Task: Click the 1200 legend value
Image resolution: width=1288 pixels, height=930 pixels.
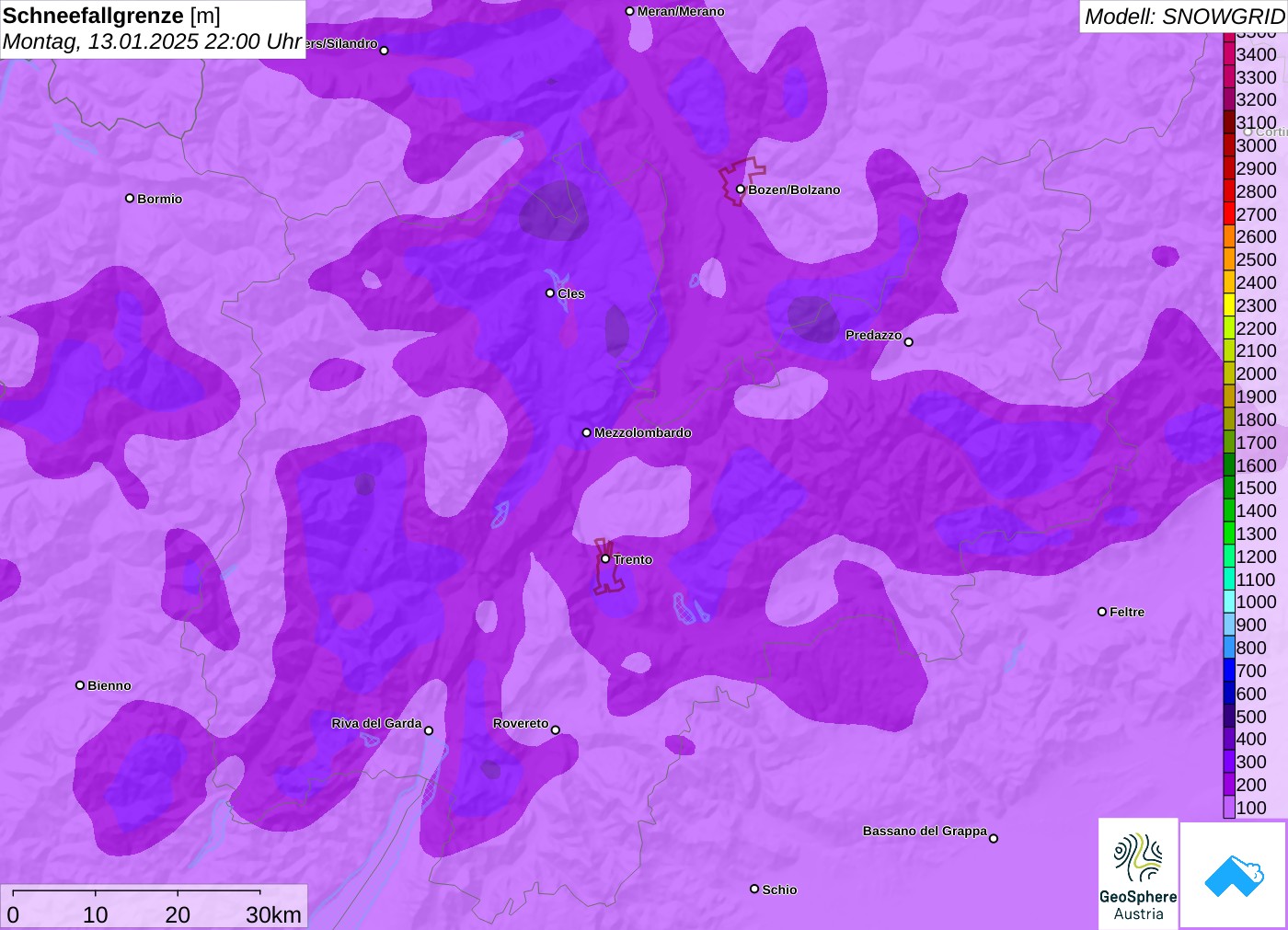Action: click(1257, 557)
